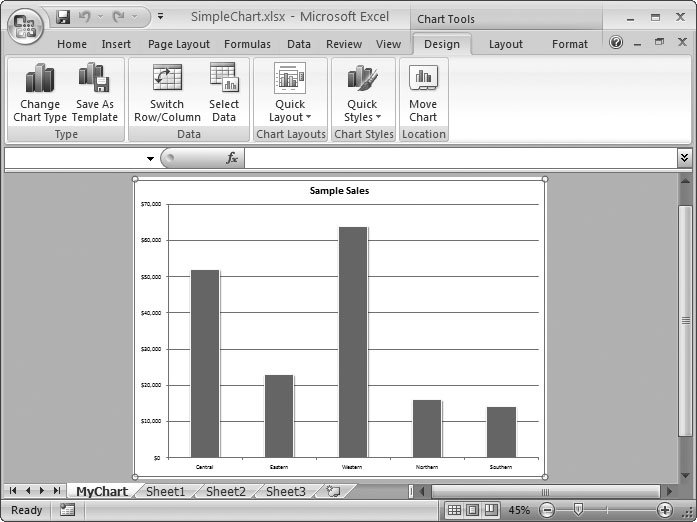Restore the workbook window inside the ribbon
Viewport: 697px width, 522px height.
click(659, 42)
